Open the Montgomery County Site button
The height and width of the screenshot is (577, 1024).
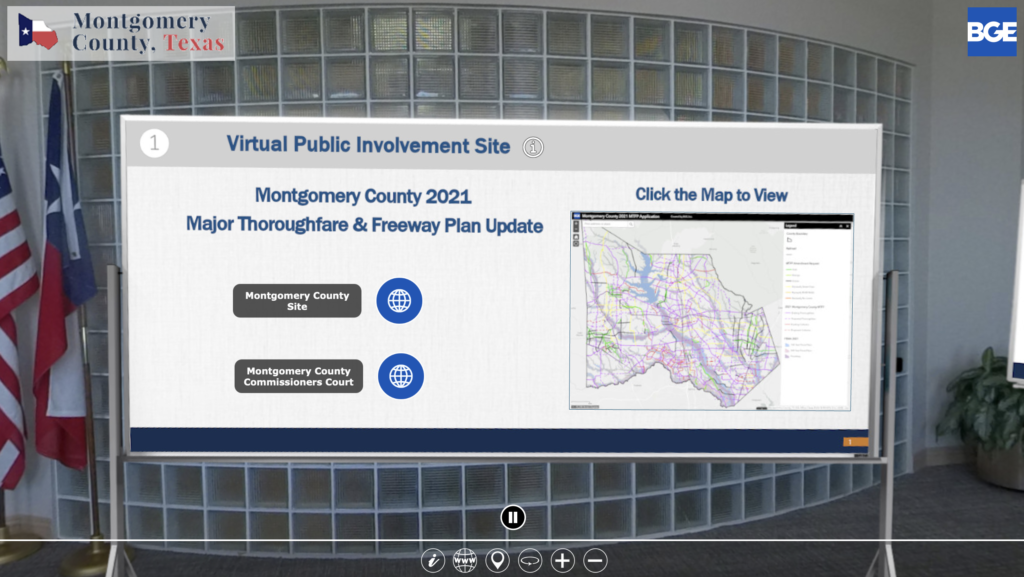[x=297, y=301]
